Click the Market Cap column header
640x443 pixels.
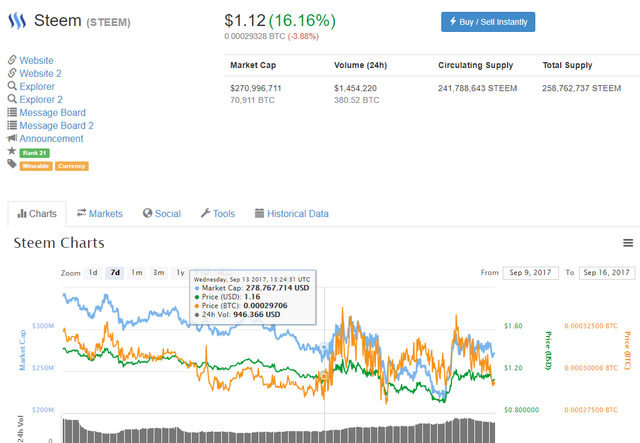[x=253, y=65]
